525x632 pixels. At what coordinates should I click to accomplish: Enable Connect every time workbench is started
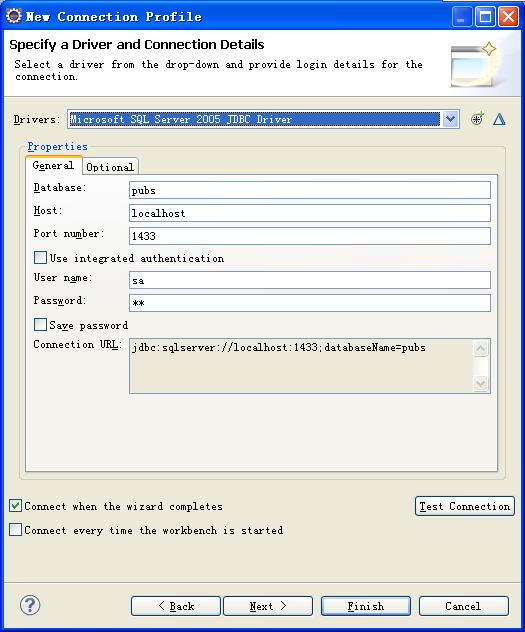coord(15,529)
